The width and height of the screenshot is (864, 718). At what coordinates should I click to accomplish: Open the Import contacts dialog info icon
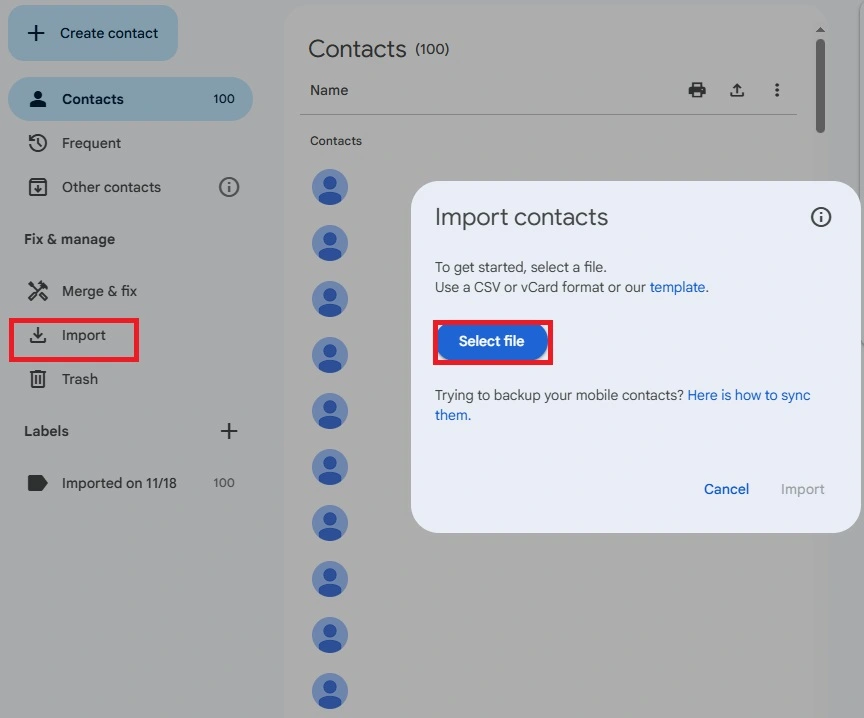tap(821, 217)
